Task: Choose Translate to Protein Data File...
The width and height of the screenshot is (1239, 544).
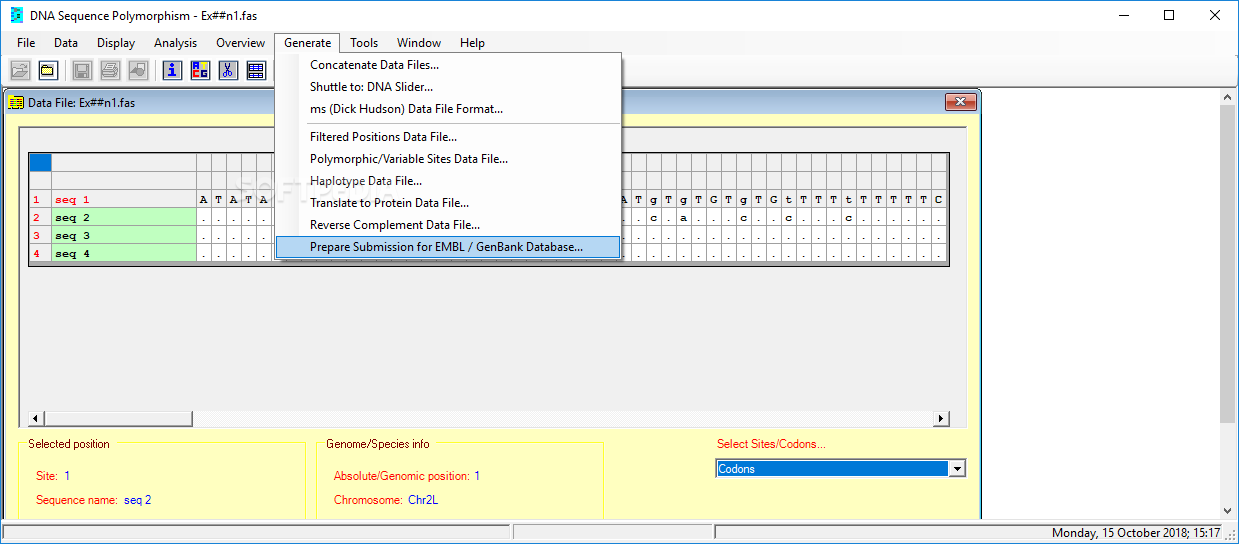Action: [448, 203]
